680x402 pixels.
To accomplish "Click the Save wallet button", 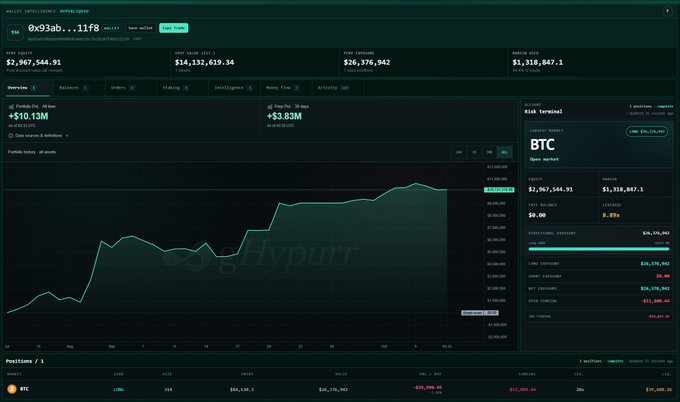I will [141, 28].
